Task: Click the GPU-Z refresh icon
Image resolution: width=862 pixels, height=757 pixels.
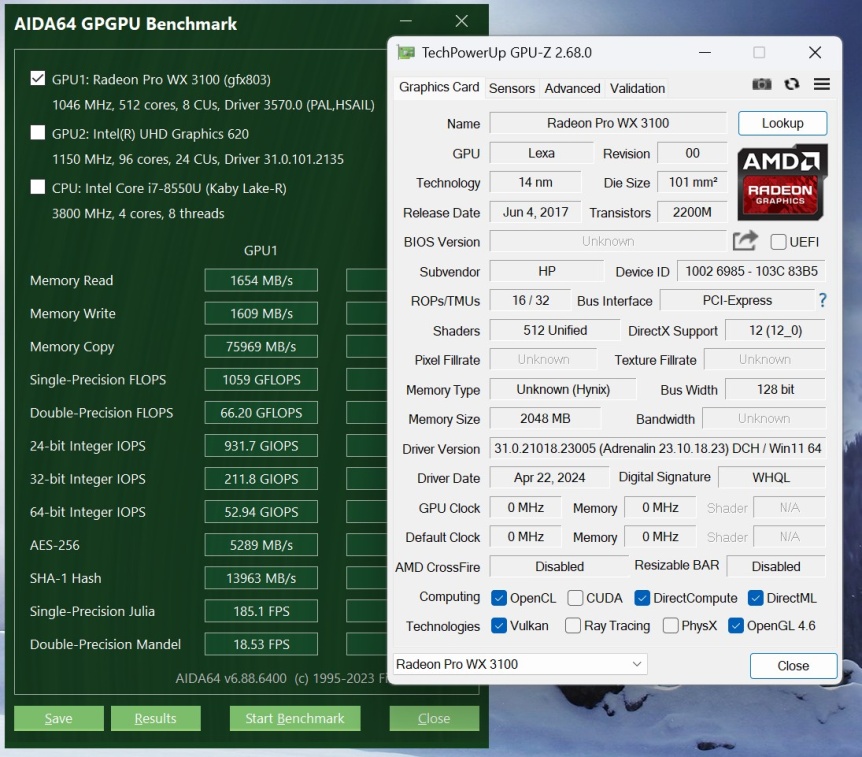Action: tap(792, 85)
